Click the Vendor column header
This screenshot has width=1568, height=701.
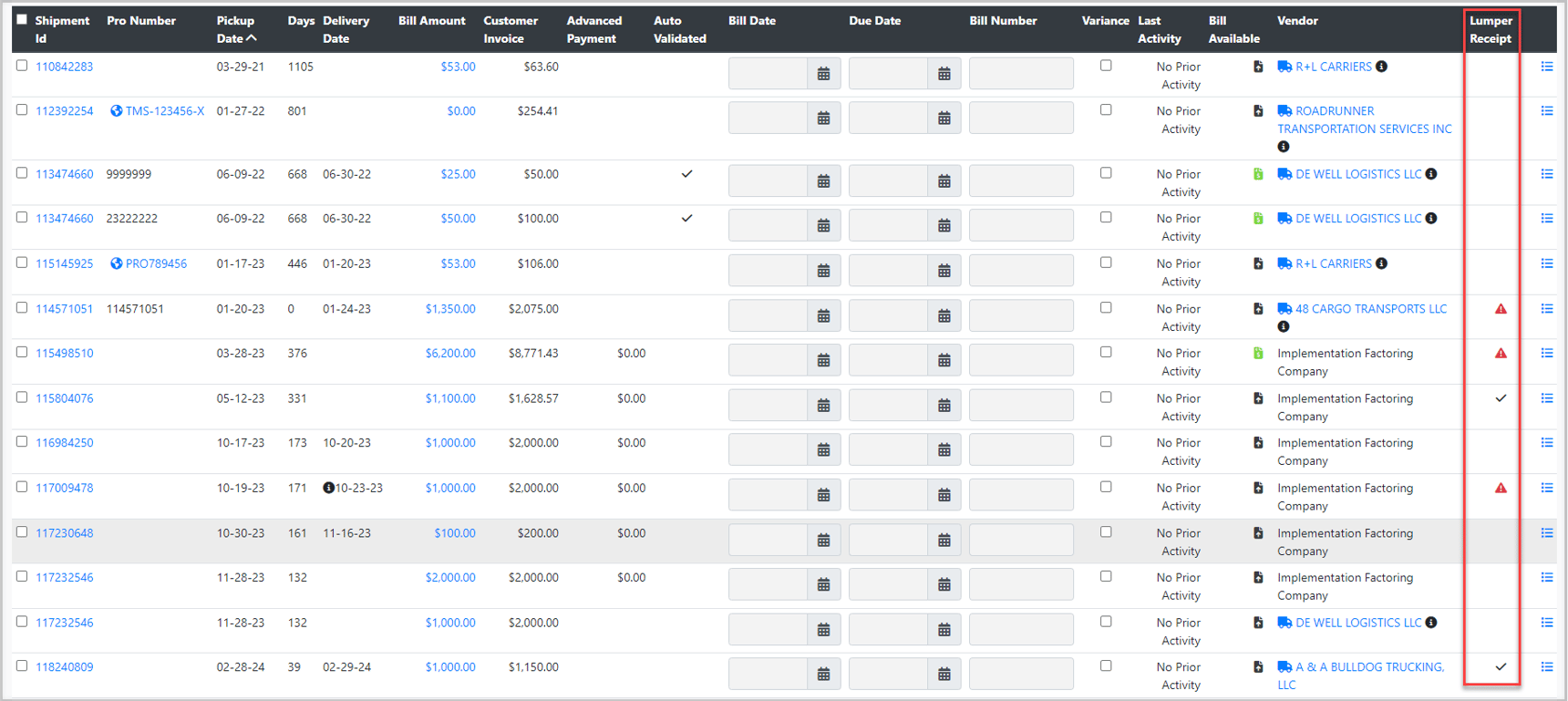[x=1297, y=21]
